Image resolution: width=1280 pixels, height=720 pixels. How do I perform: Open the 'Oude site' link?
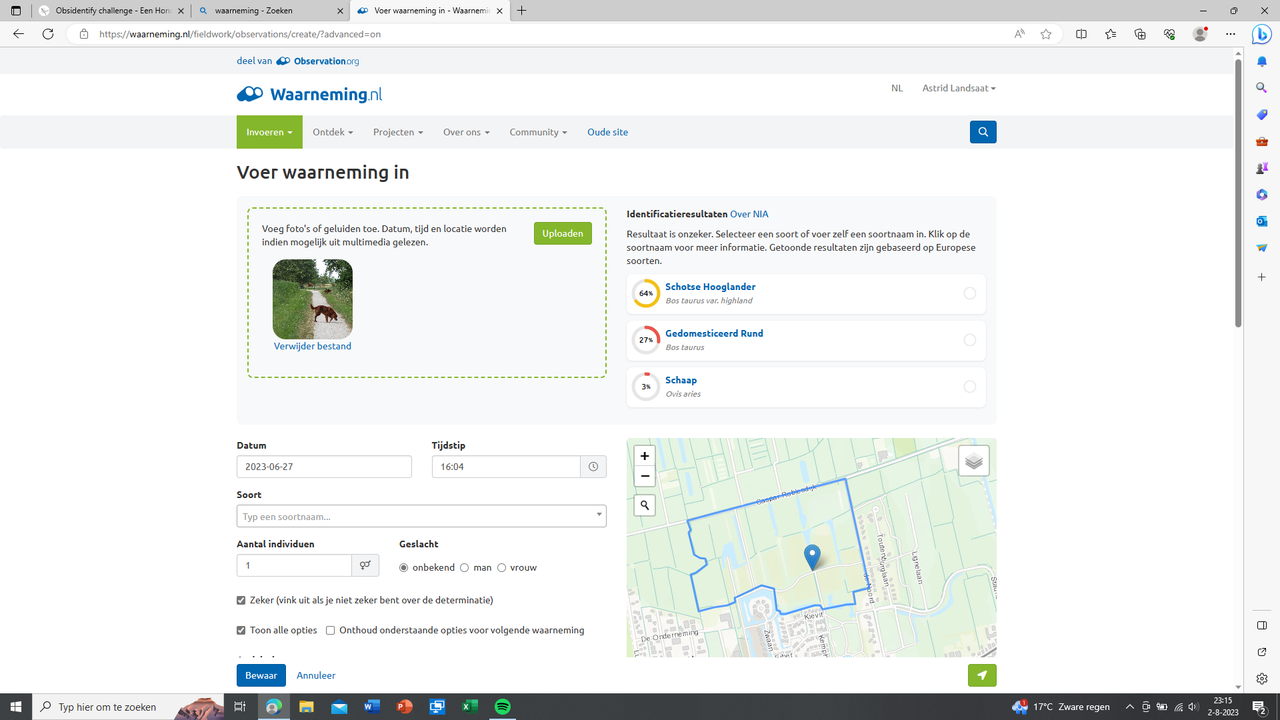[x=607, y=132]
